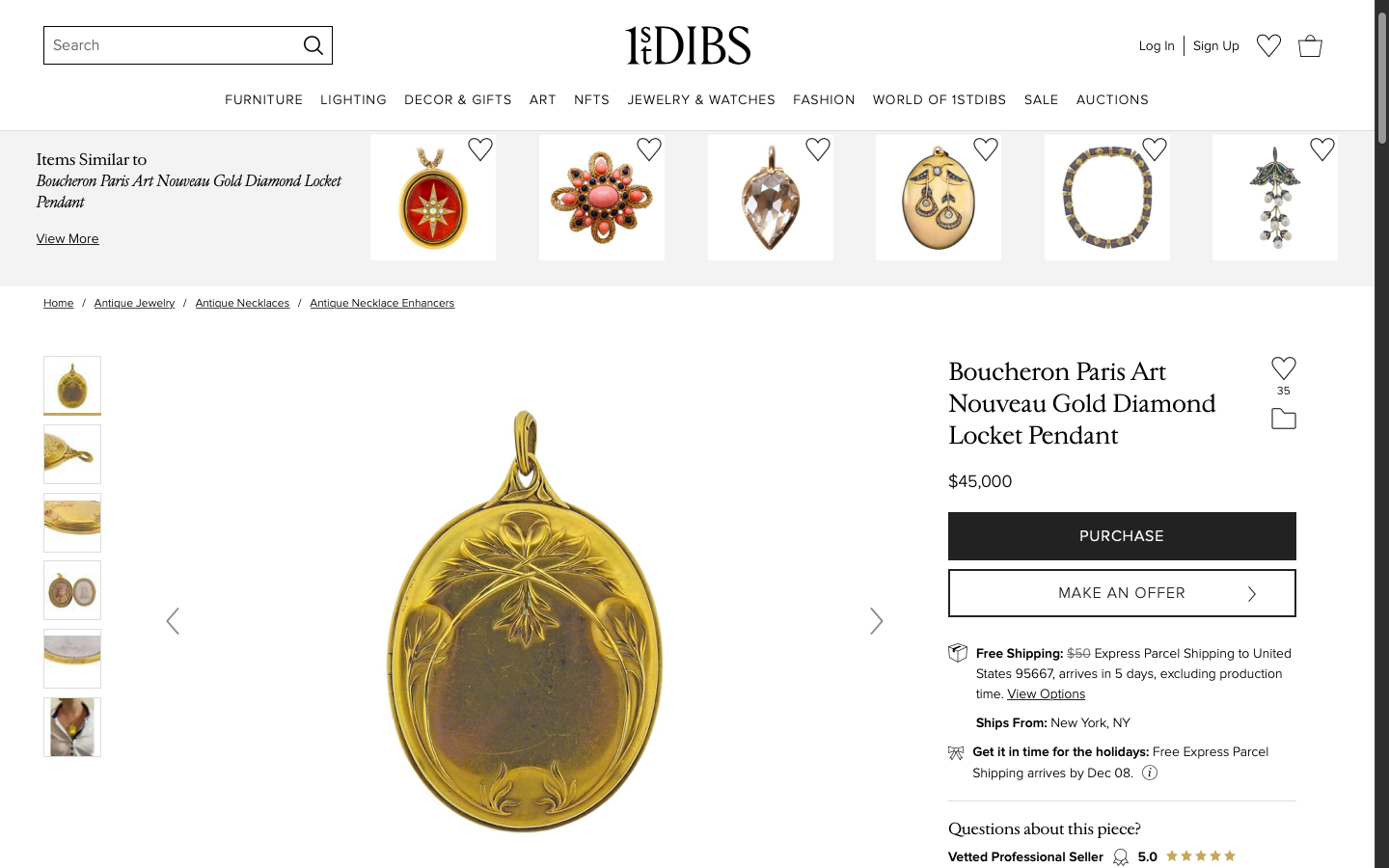Click the page vertical scrollbar

(x=1381, y=434)
